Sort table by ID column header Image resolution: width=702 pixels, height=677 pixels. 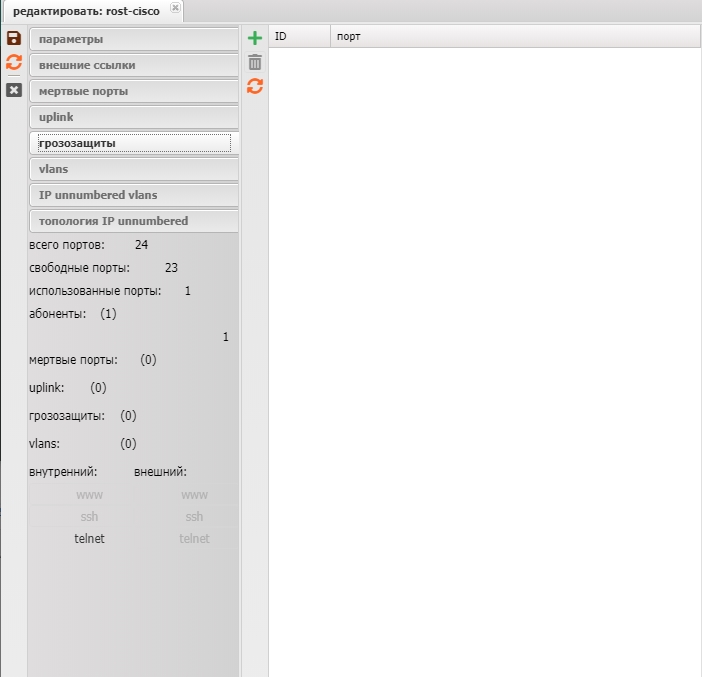[x=299, y=36]
